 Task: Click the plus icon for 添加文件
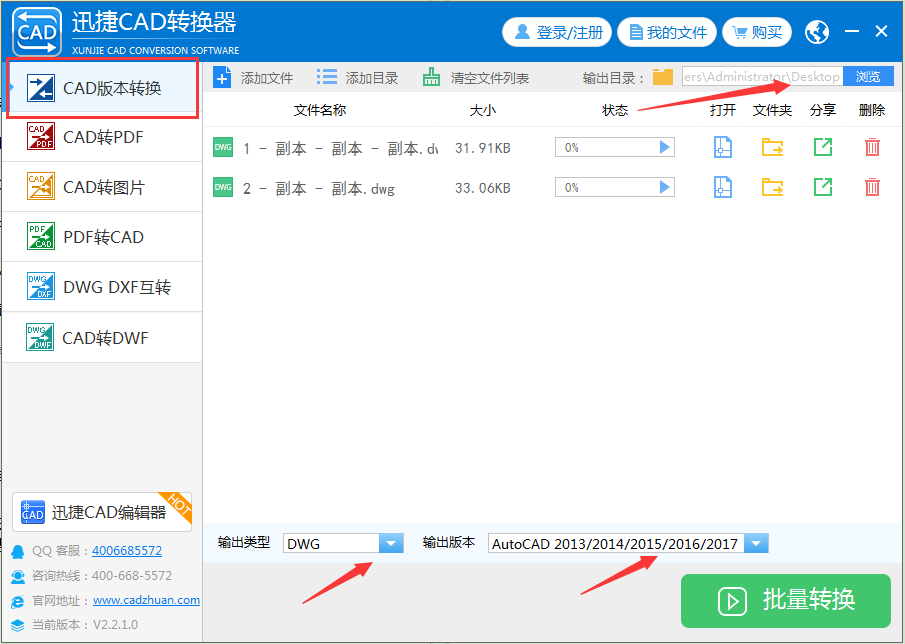[222, 77]
